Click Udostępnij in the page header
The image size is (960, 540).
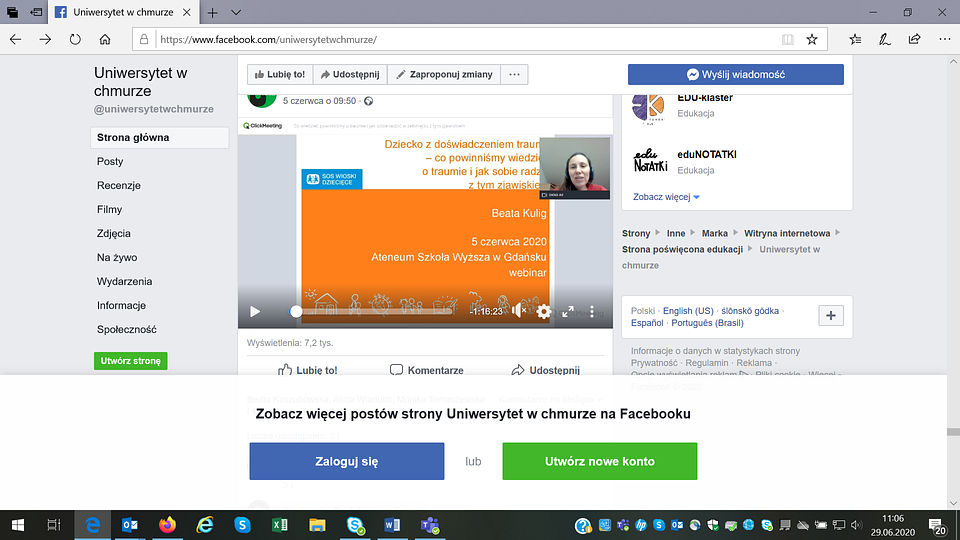pos(350,74)
